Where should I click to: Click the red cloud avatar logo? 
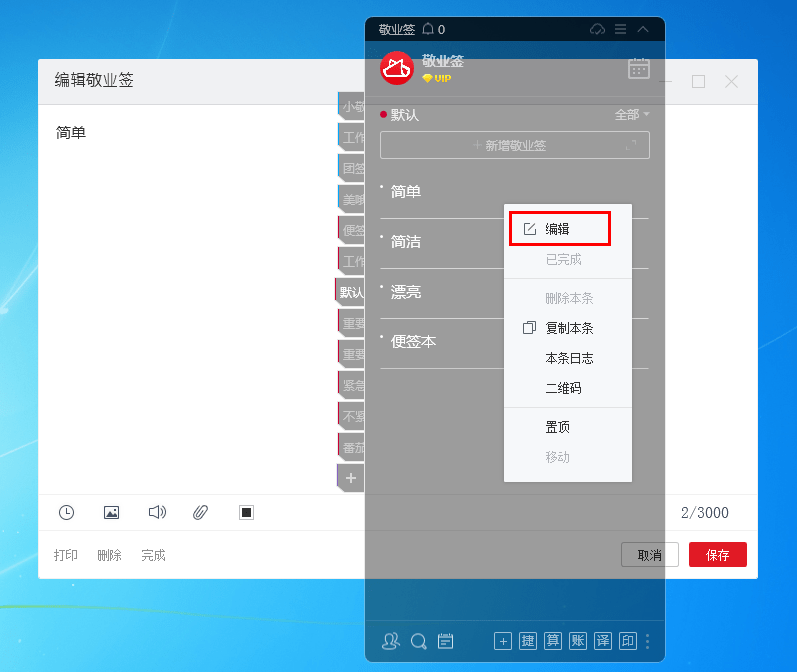coord(397,68)
